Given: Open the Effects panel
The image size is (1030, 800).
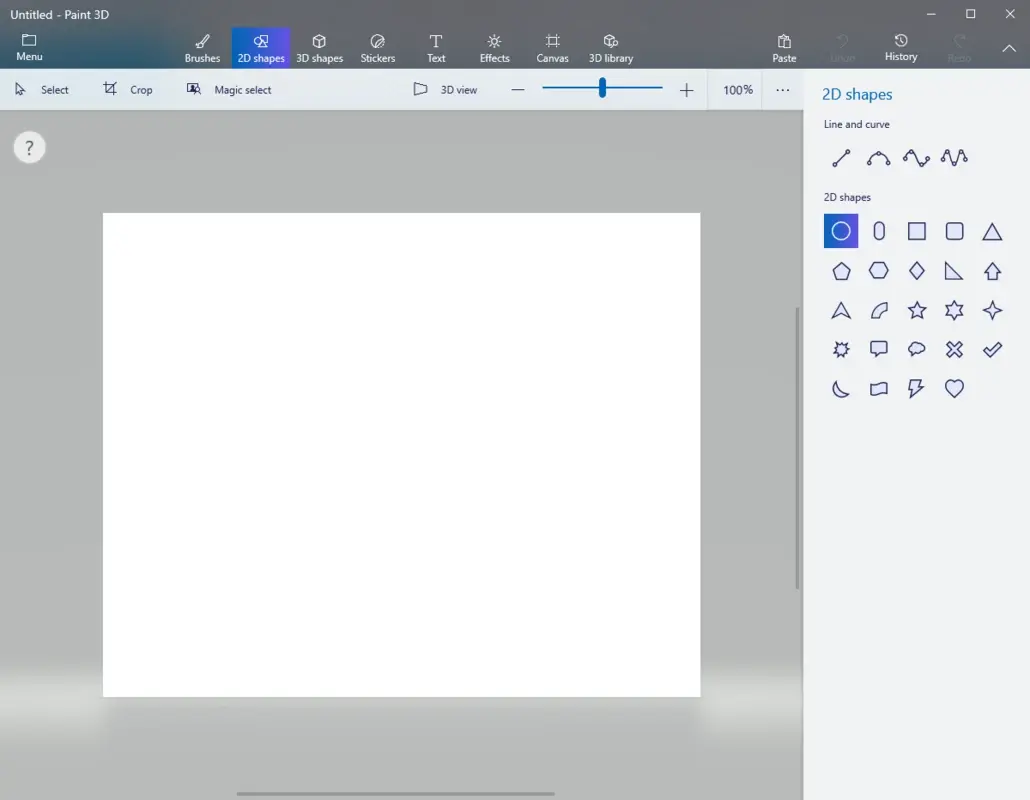Looking at the screenshot, I should pos(494,47).
